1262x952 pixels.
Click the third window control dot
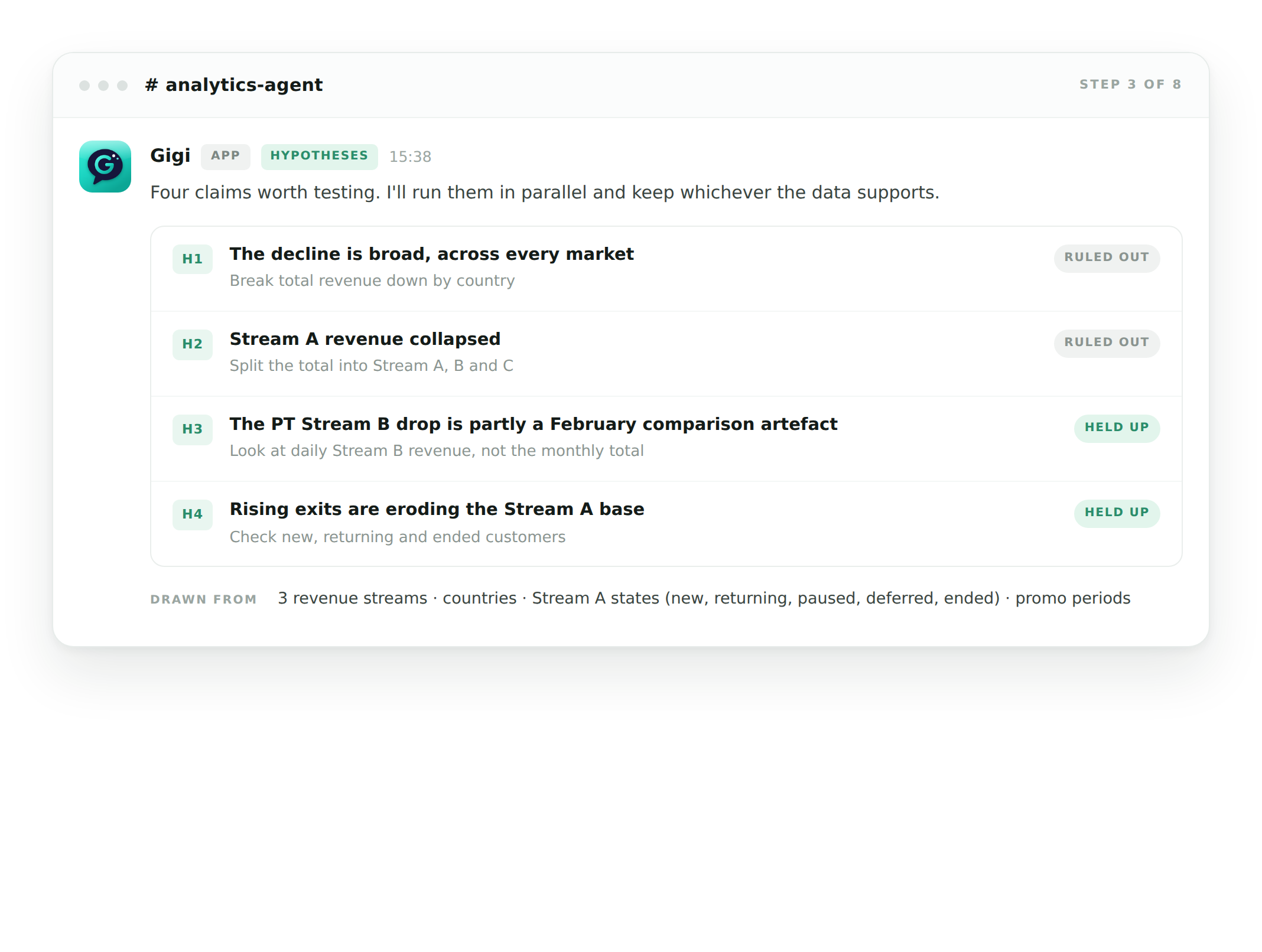(122, 86)
